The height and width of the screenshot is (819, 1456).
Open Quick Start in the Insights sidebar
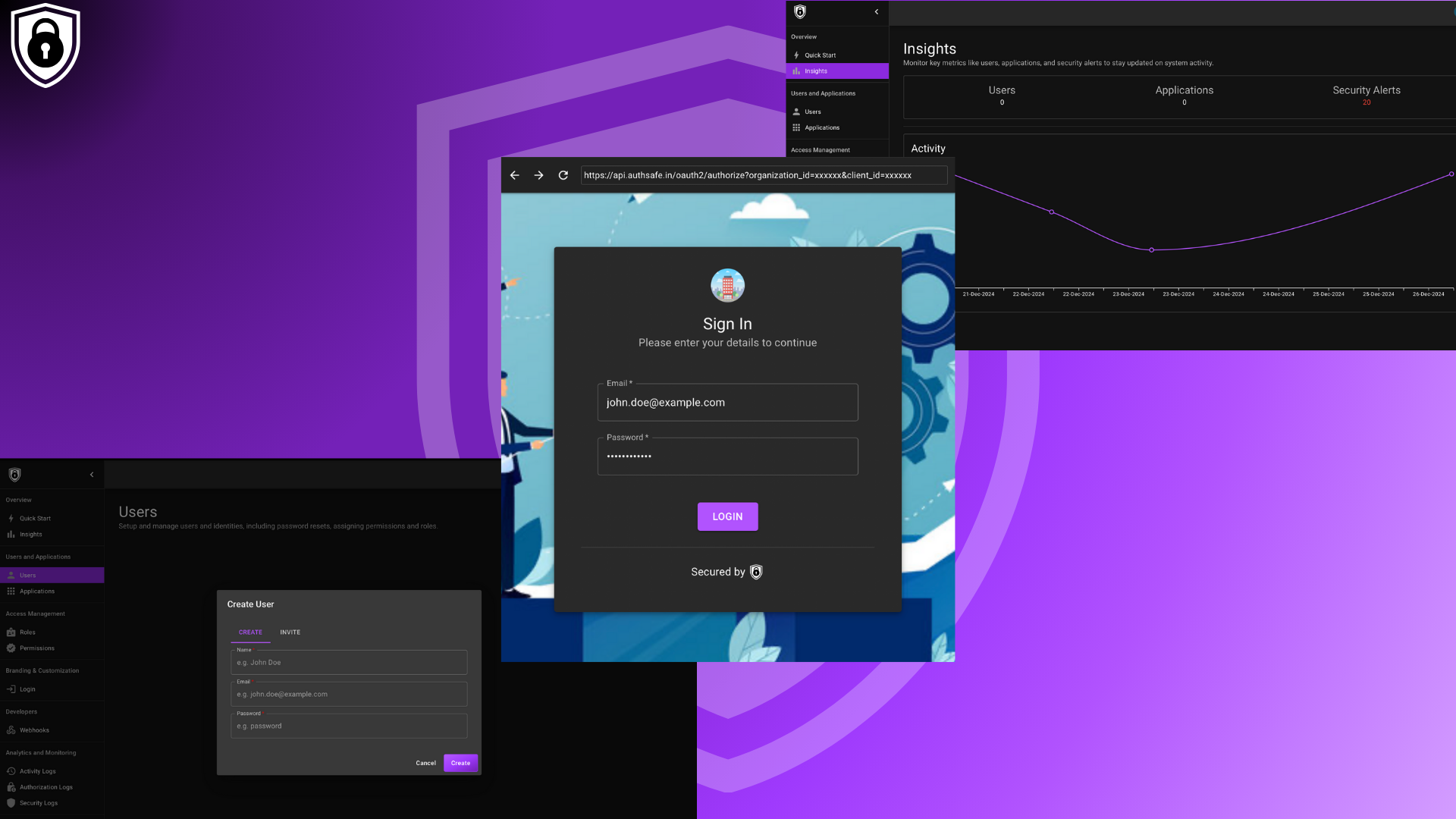[820, 55]
